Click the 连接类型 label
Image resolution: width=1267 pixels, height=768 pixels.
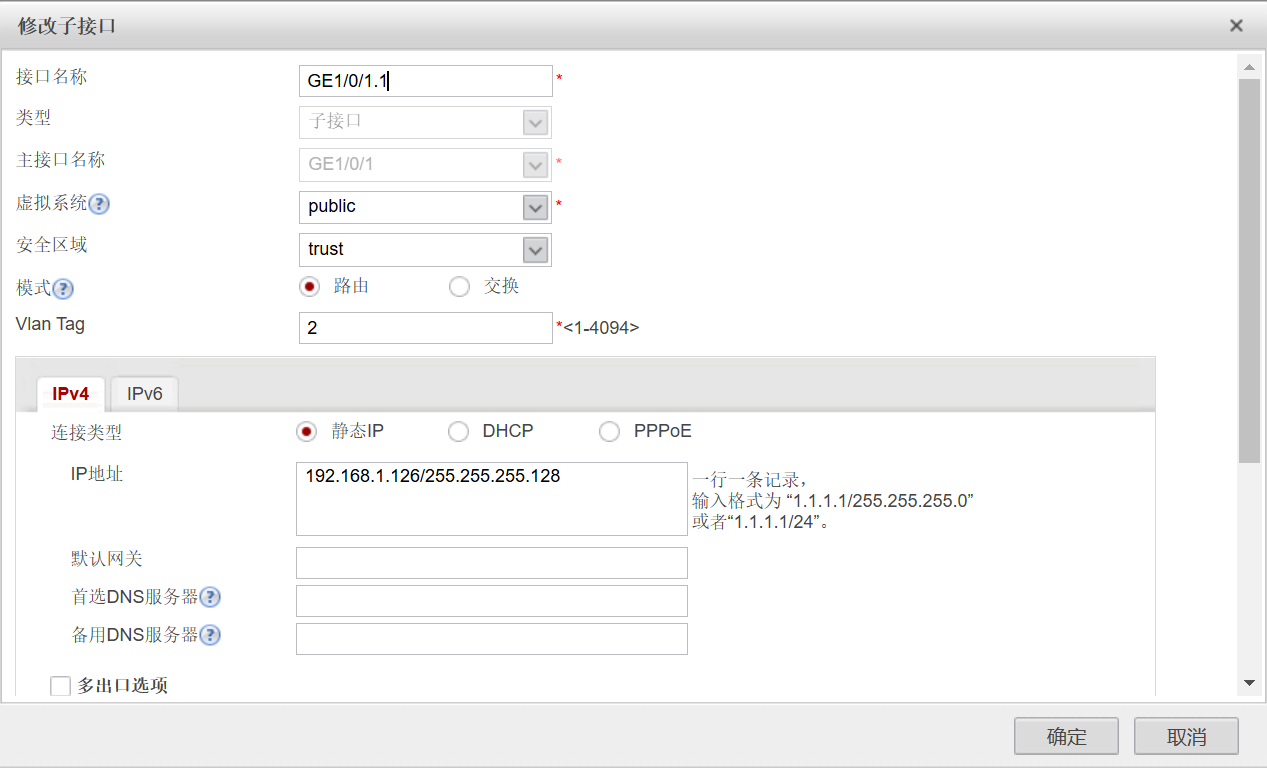pos(87,433)
